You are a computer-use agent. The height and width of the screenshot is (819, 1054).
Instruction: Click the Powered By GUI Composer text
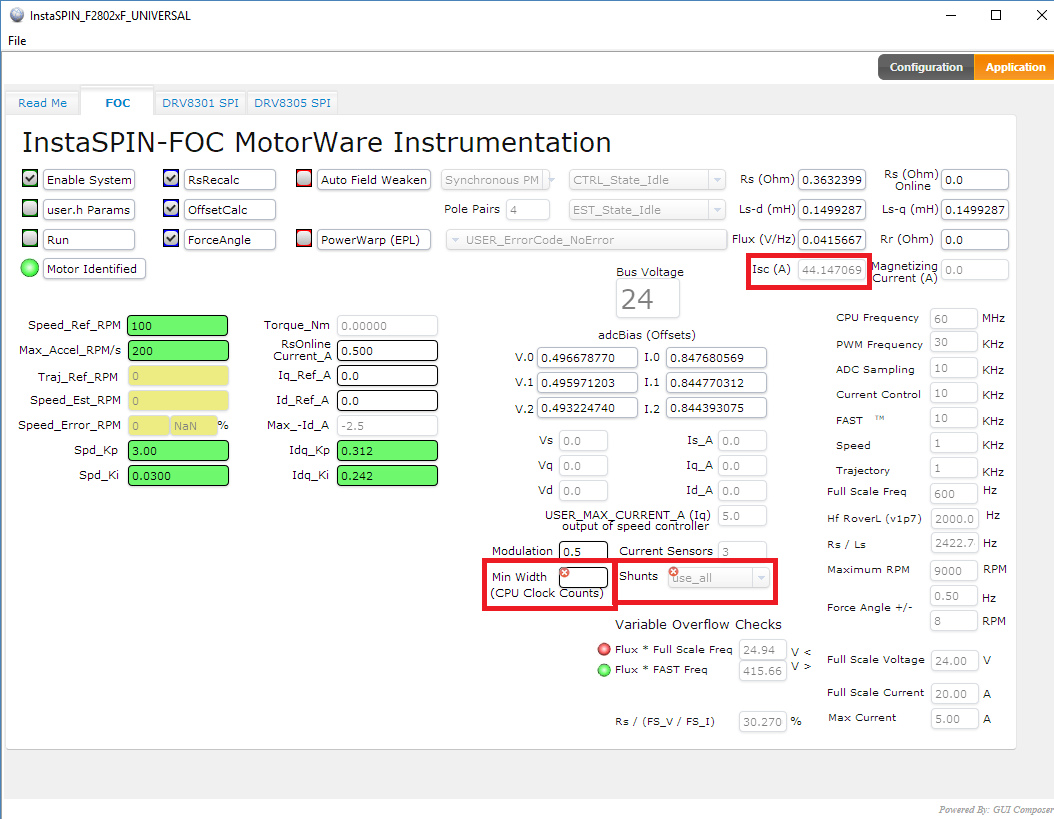(996, 810)
